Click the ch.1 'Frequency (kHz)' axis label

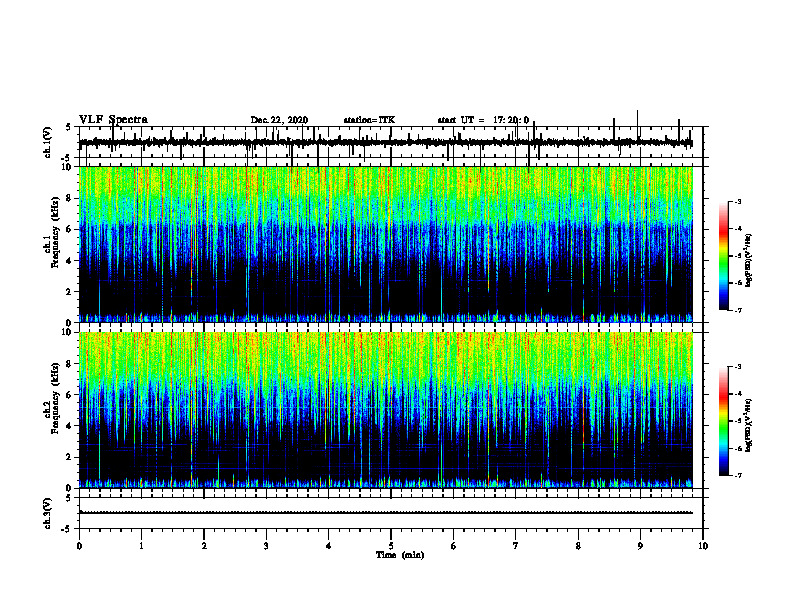tap(55, 233)
